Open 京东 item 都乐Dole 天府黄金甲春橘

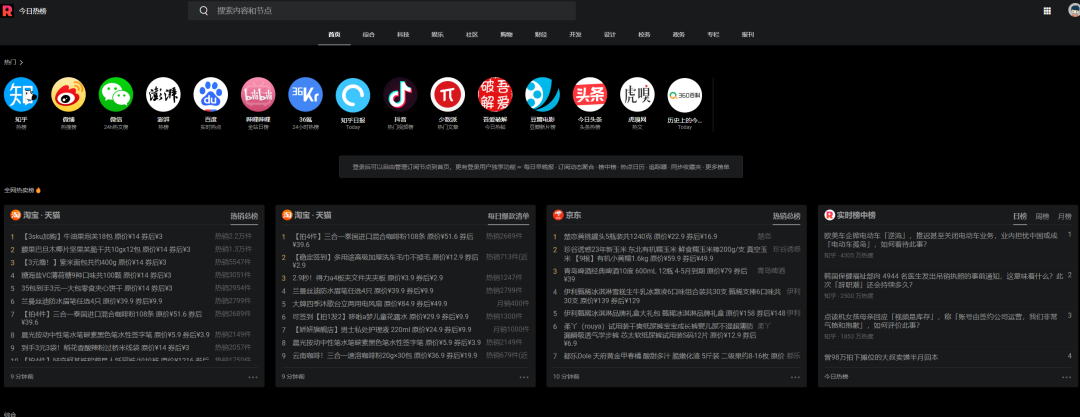tap(674, 356)
